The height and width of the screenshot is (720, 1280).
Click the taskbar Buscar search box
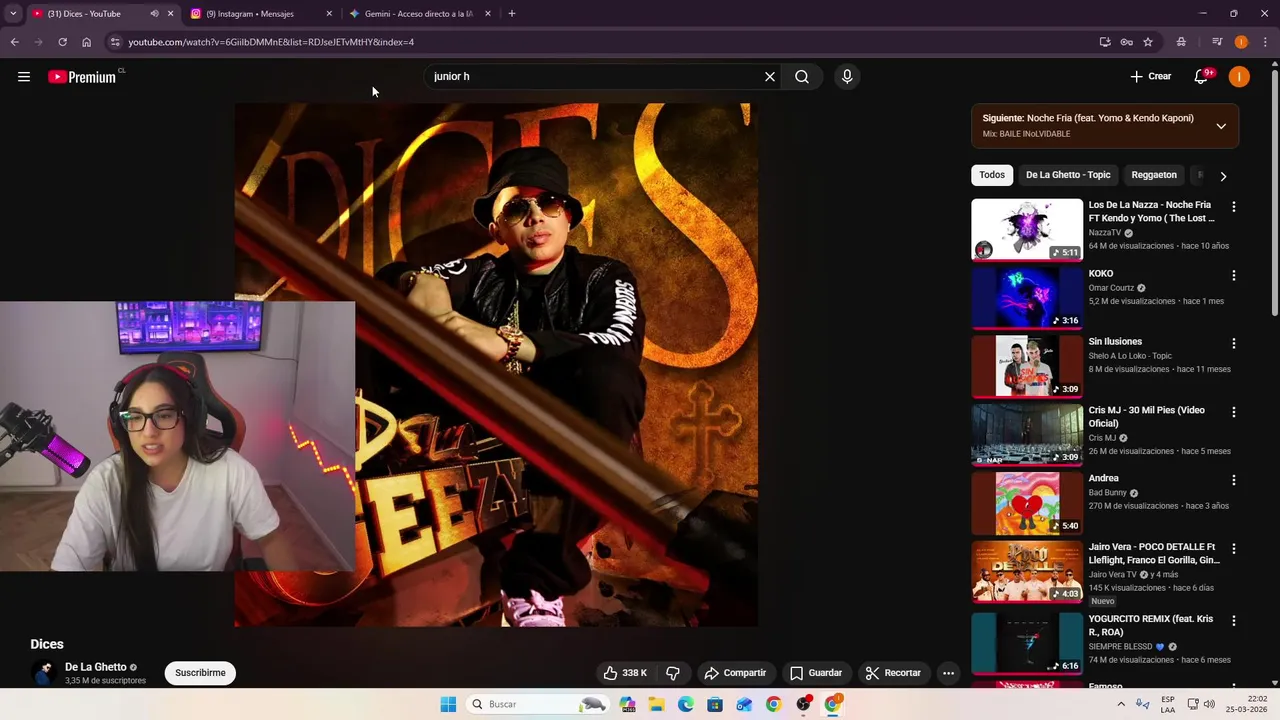click(x=540, y=704)
